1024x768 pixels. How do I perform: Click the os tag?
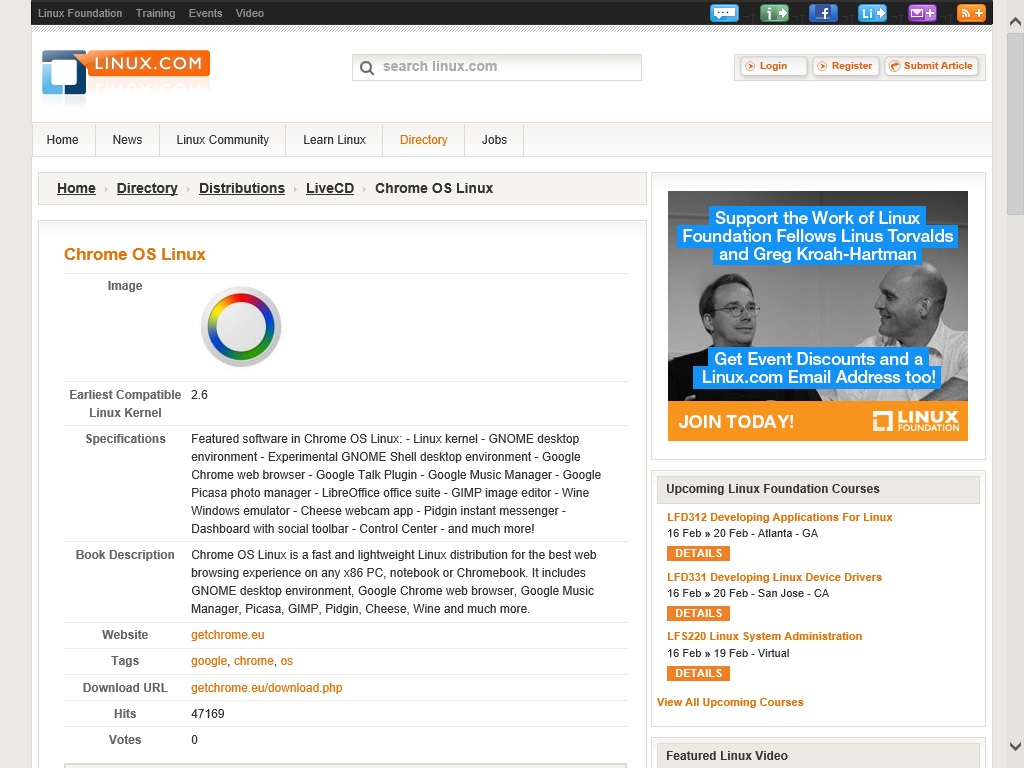(287, 661)
